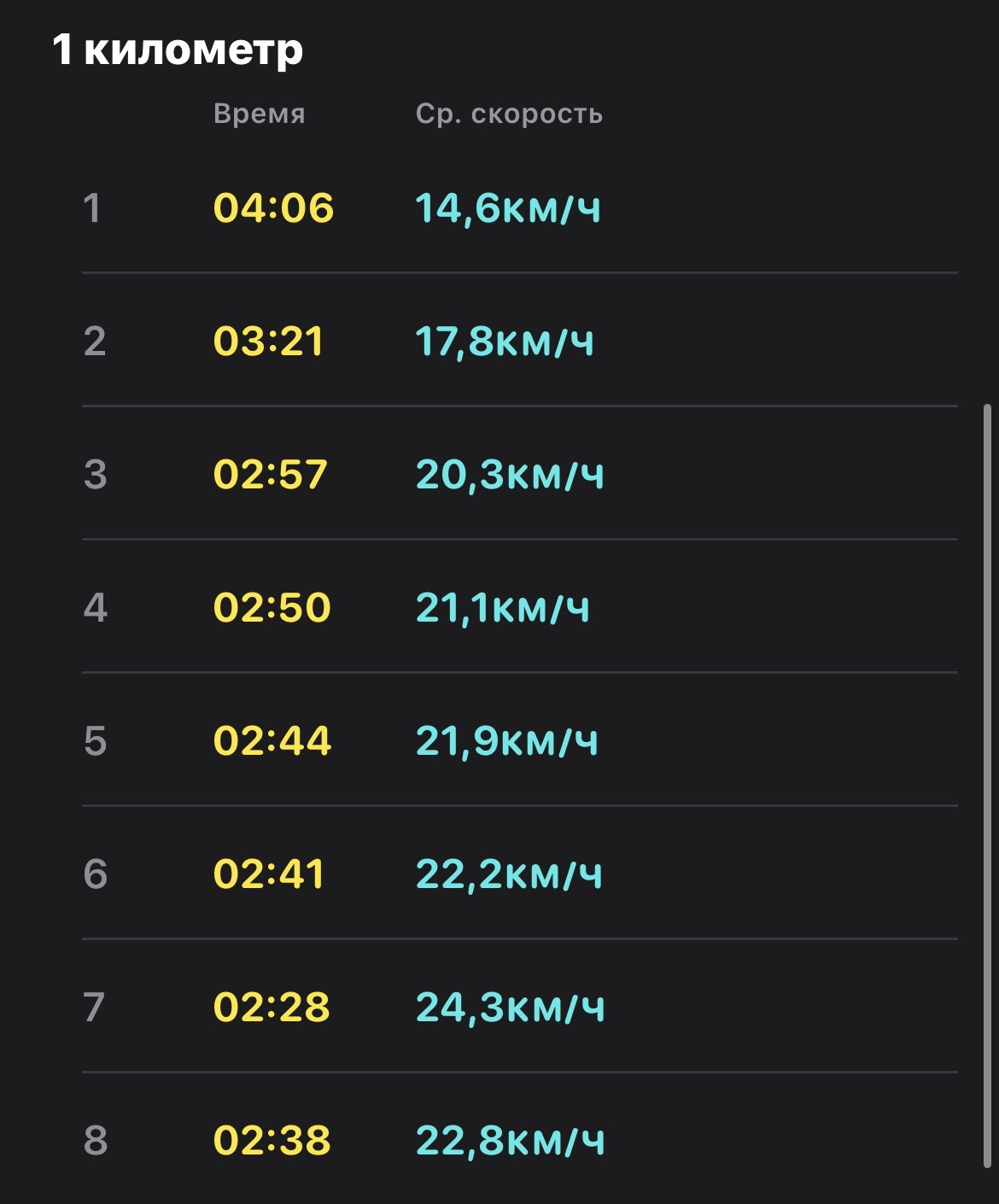Tap the 14,6км/ч average speed value
This screenshot has height=1204, width=999.
508,209
